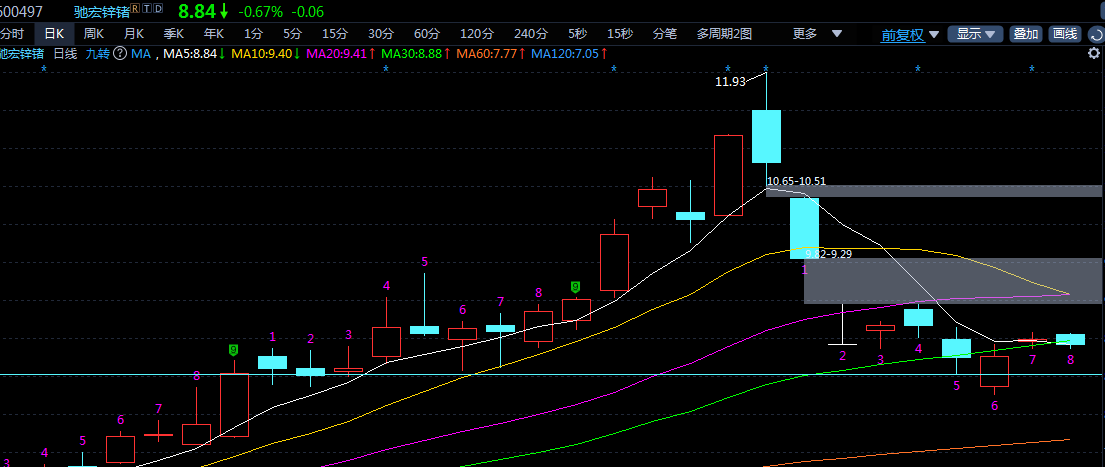This screenshot has height=467, width=1105.
Task: Click the 日线 label in indicator row
Action: pos(66,54)
